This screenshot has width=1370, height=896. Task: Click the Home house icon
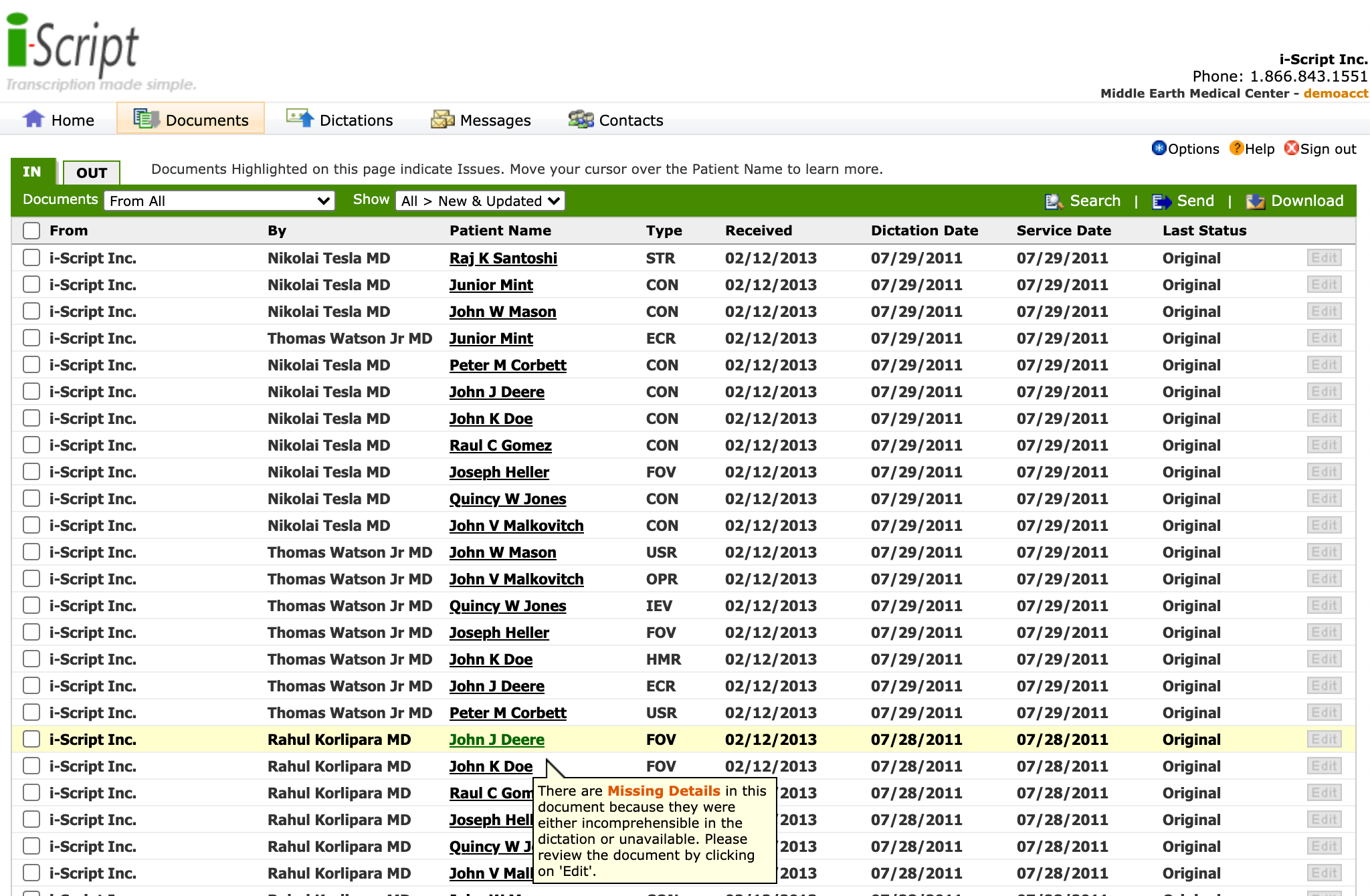(x=33, y=119)
